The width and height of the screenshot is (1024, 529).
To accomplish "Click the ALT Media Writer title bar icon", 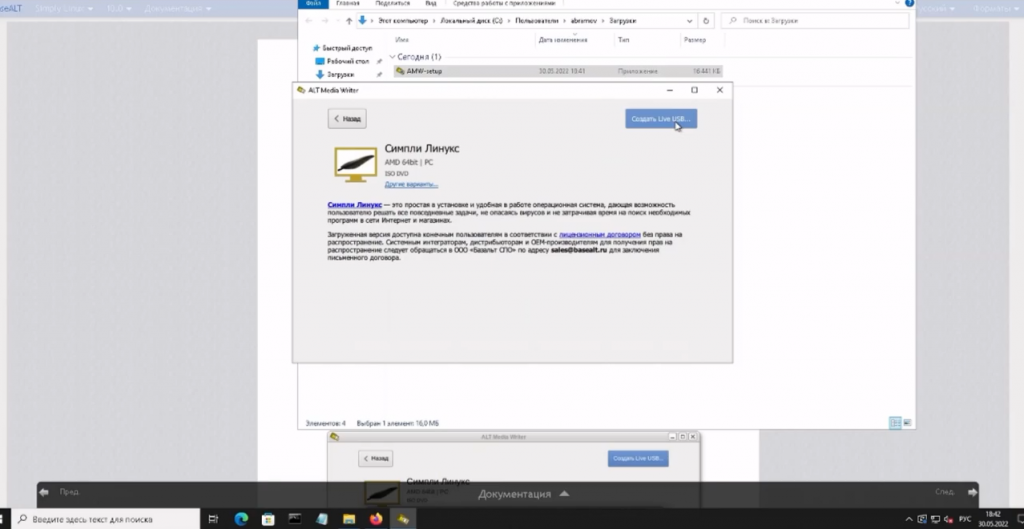I will point(301,90).
